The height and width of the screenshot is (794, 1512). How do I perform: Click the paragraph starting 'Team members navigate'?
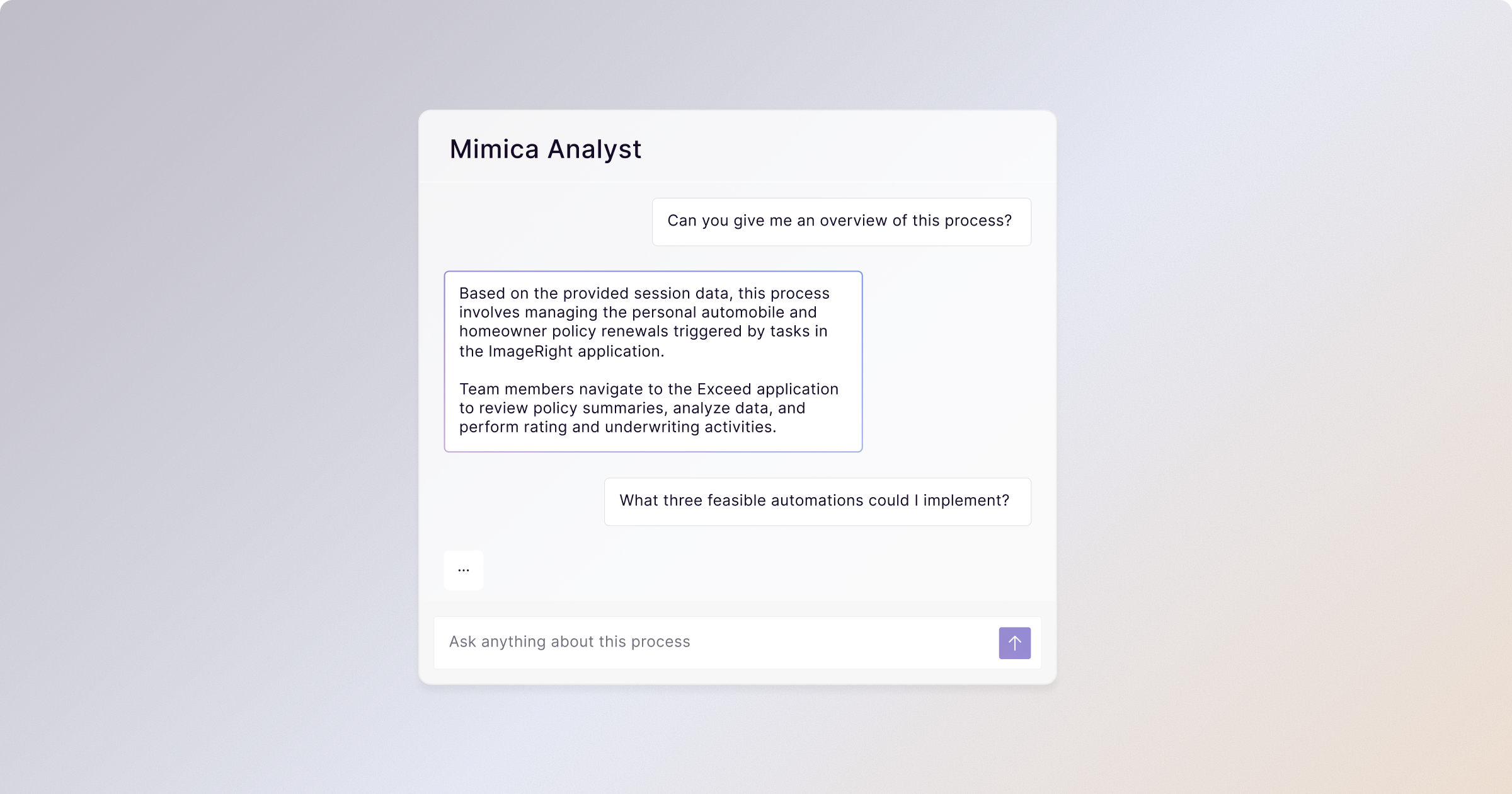click(649, 408)
